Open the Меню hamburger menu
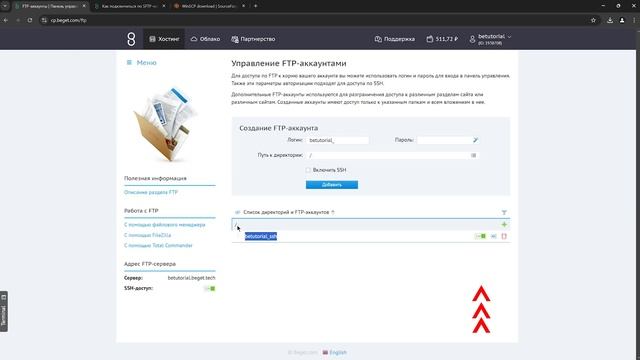The height and width of the screenshot is (360, 640). (x=141, y=62)
